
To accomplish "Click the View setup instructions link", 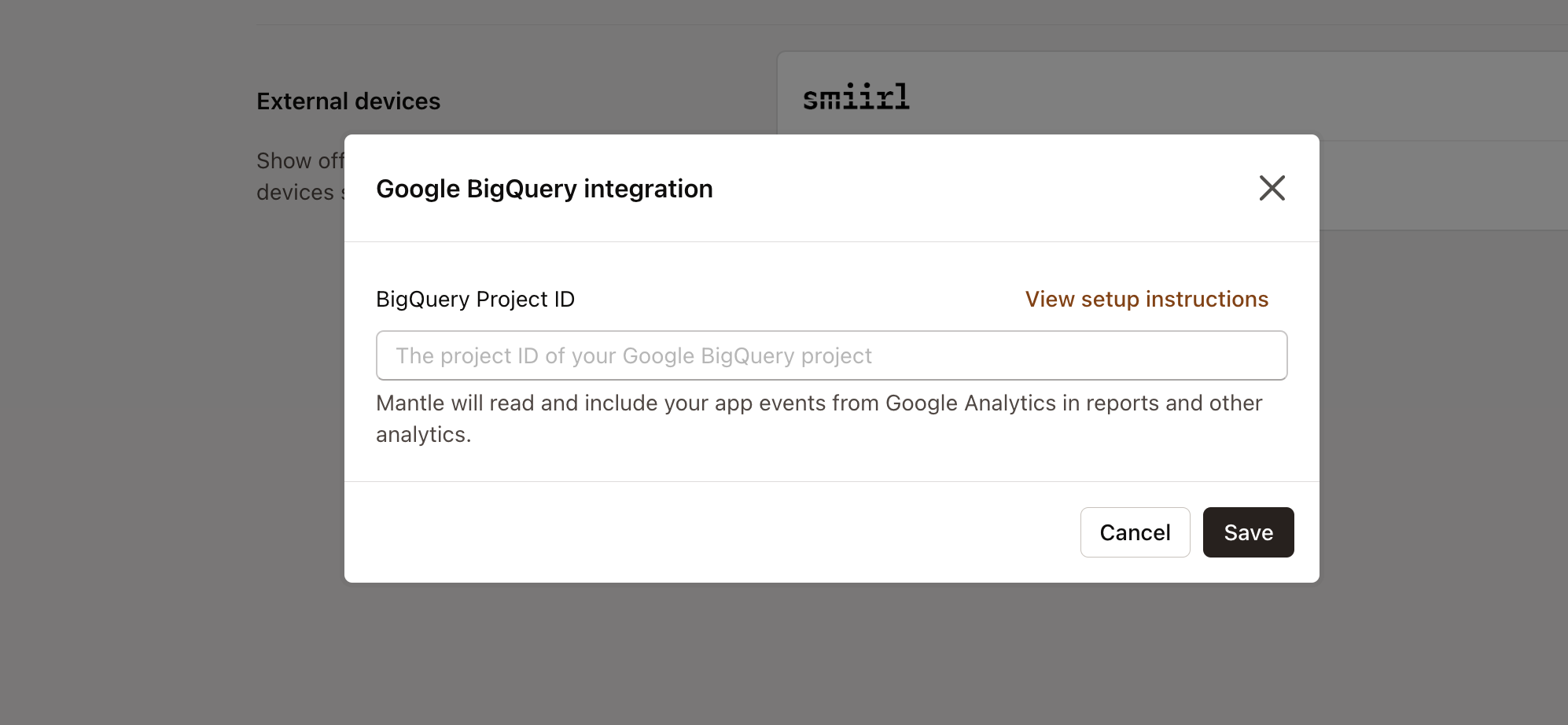I will pyautogui.click(x=1146, y=299).
